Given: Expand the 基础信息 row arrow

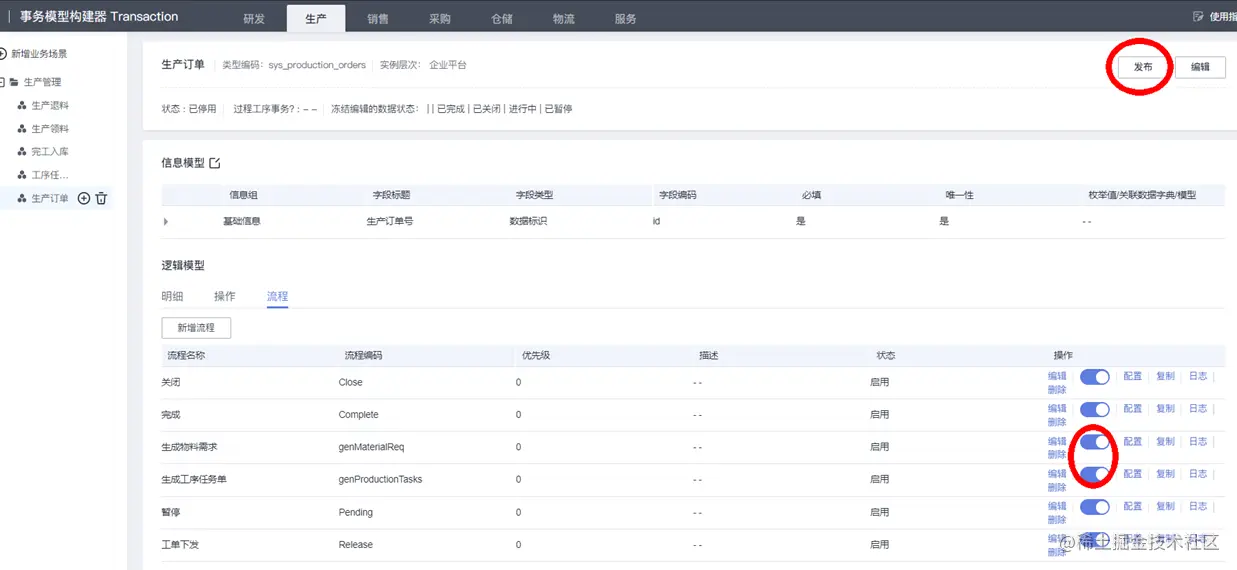Looking at the screenshot, I should click(x=166, y=221).
